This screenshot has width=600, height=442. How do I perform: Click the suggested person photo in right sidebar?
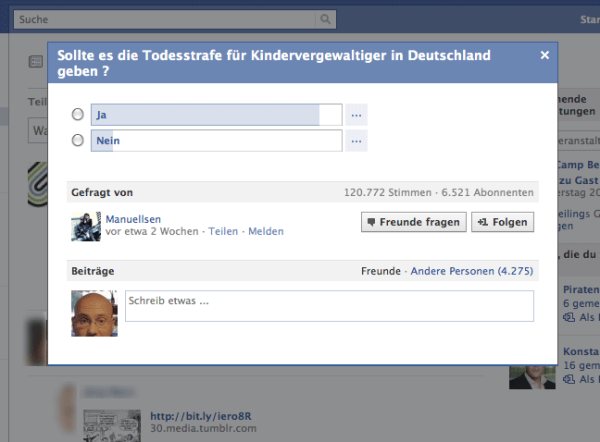532,377
